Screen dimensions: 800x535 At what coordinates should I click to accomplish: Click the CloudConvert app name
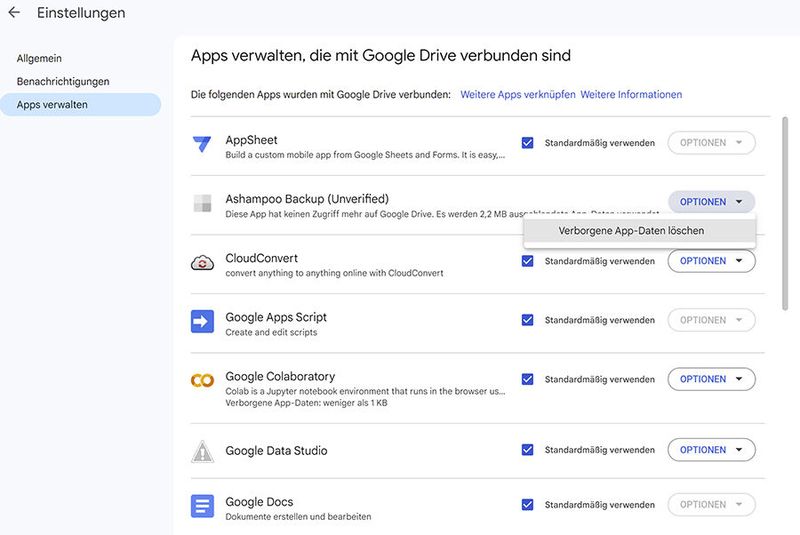click(x=262, y=259)
